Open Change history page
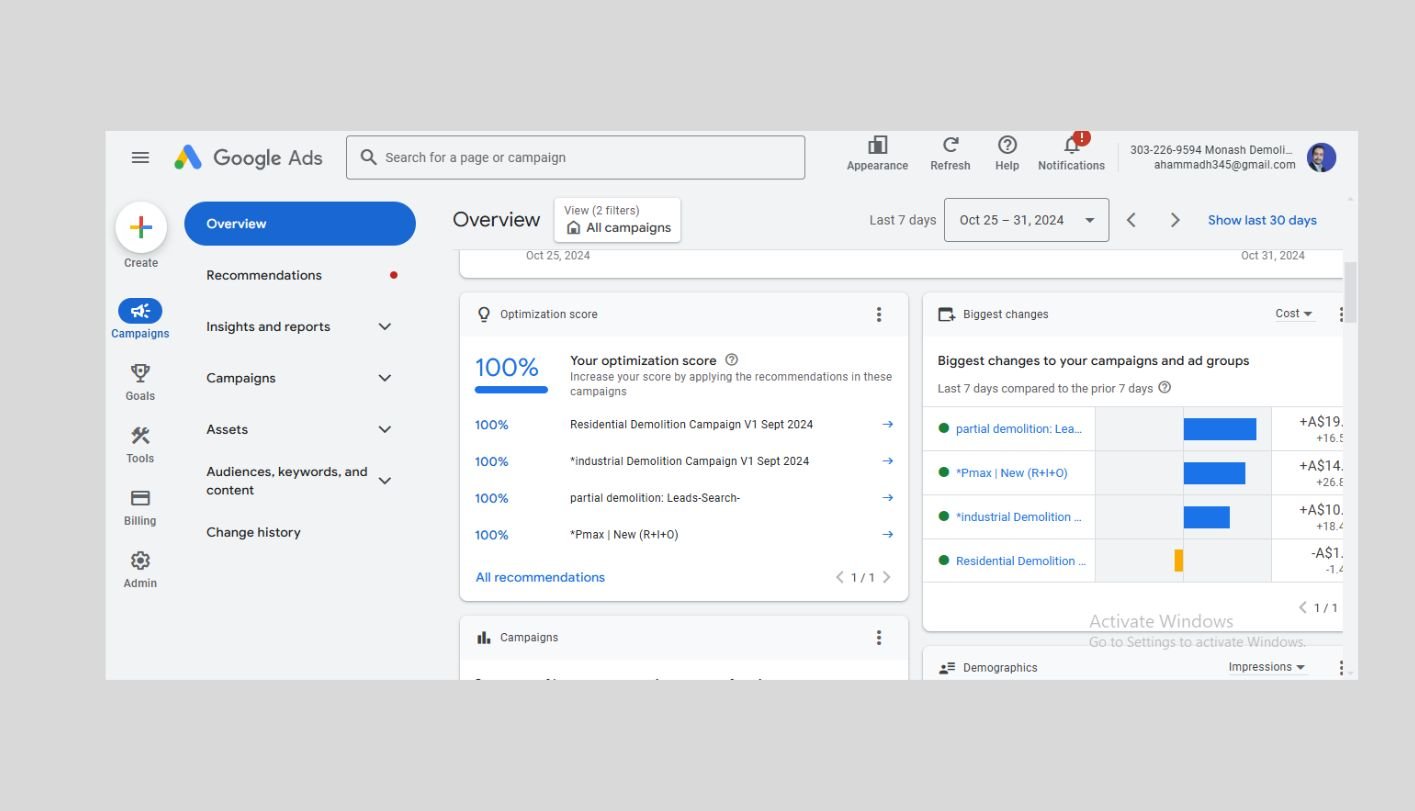 tap(253, 532)
